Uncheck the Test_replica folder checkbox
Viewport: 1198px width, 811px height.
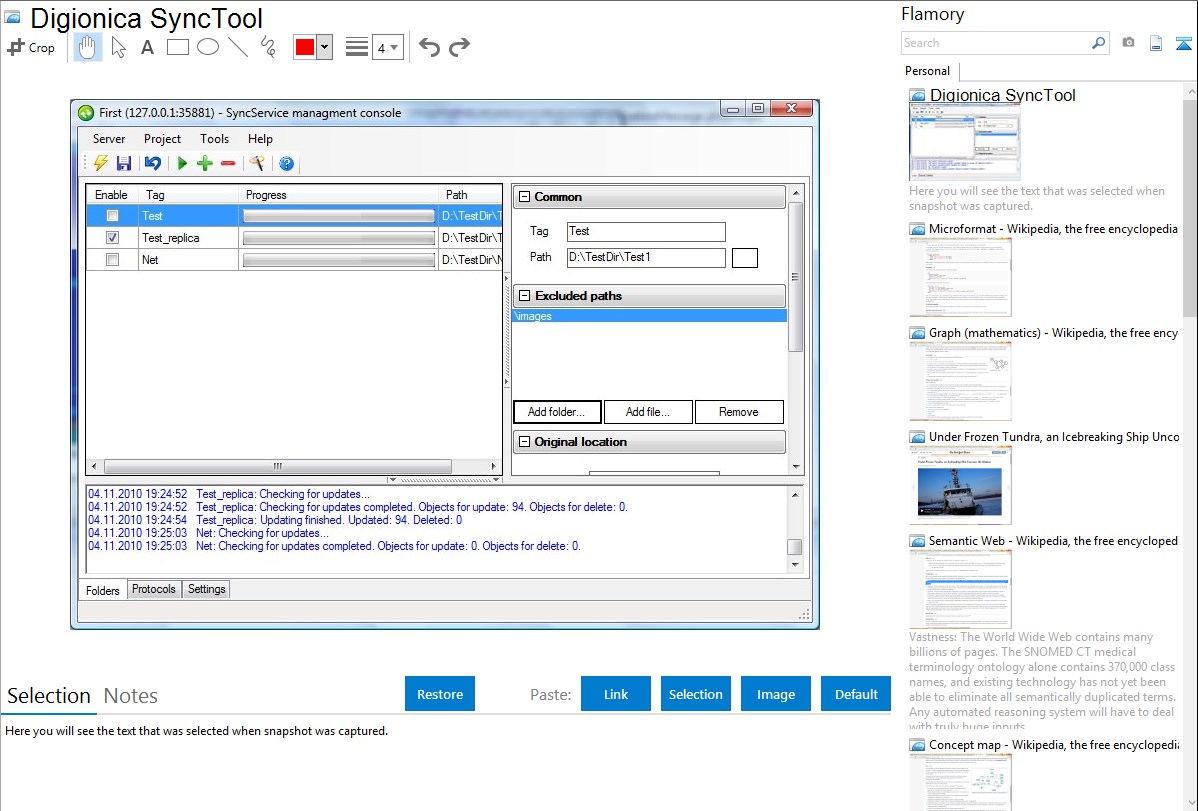(112, 238)
